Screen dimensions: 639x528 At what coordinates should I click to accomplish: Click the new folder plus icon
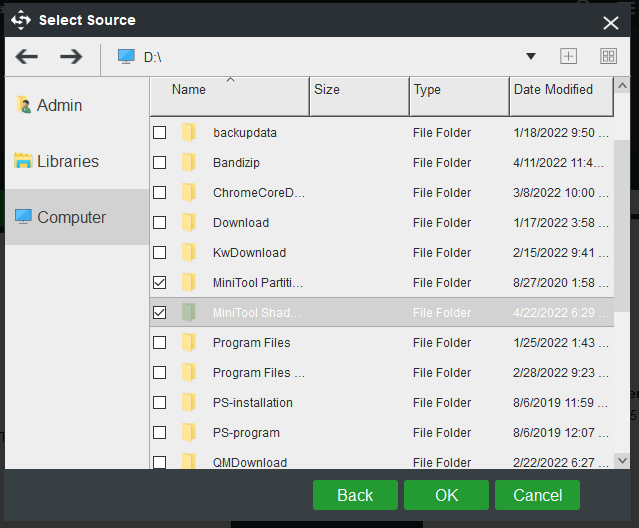point(568,56)
